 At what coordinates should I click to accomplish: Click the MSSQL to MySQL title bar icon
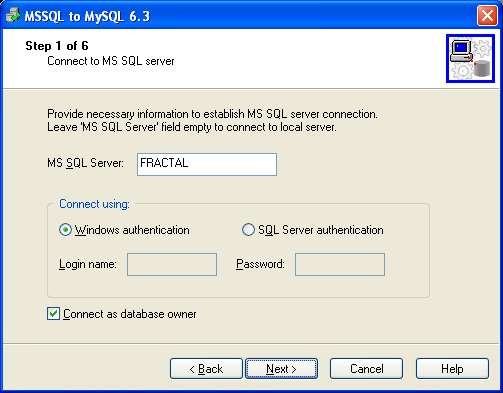[x=13, y=15]
